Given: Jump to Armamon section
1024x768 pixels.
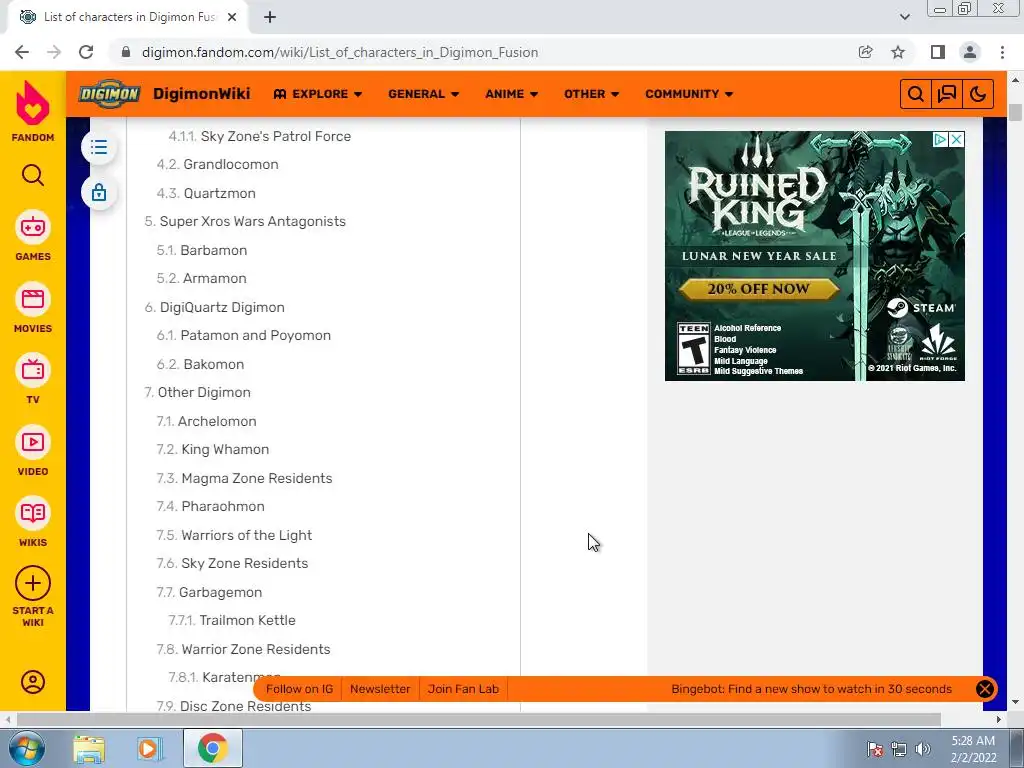Looking at the screenshot, I should point(214,278).
